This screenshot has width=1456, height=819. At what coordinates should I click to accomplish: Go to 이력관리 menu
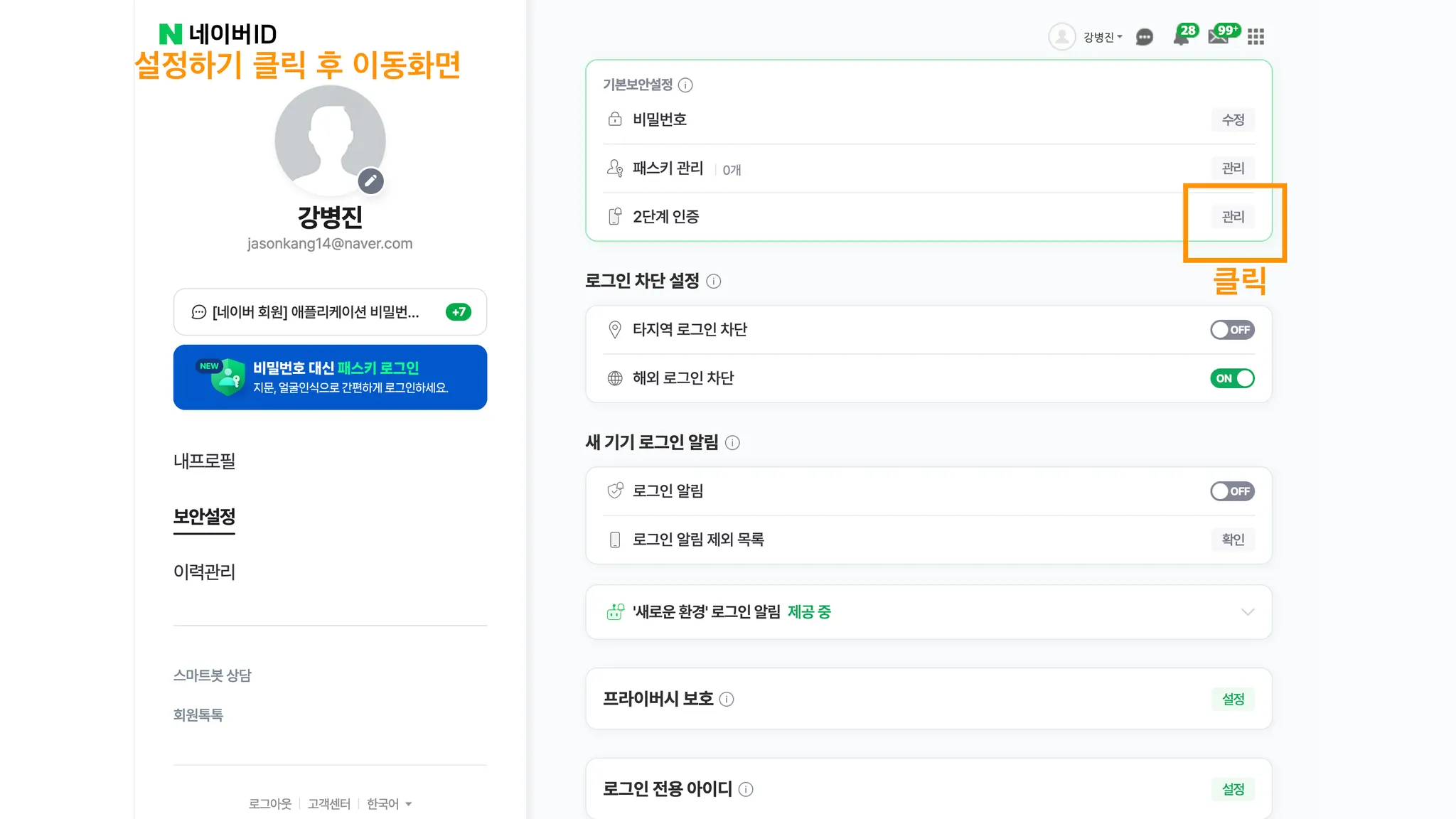tap(205, 572)
